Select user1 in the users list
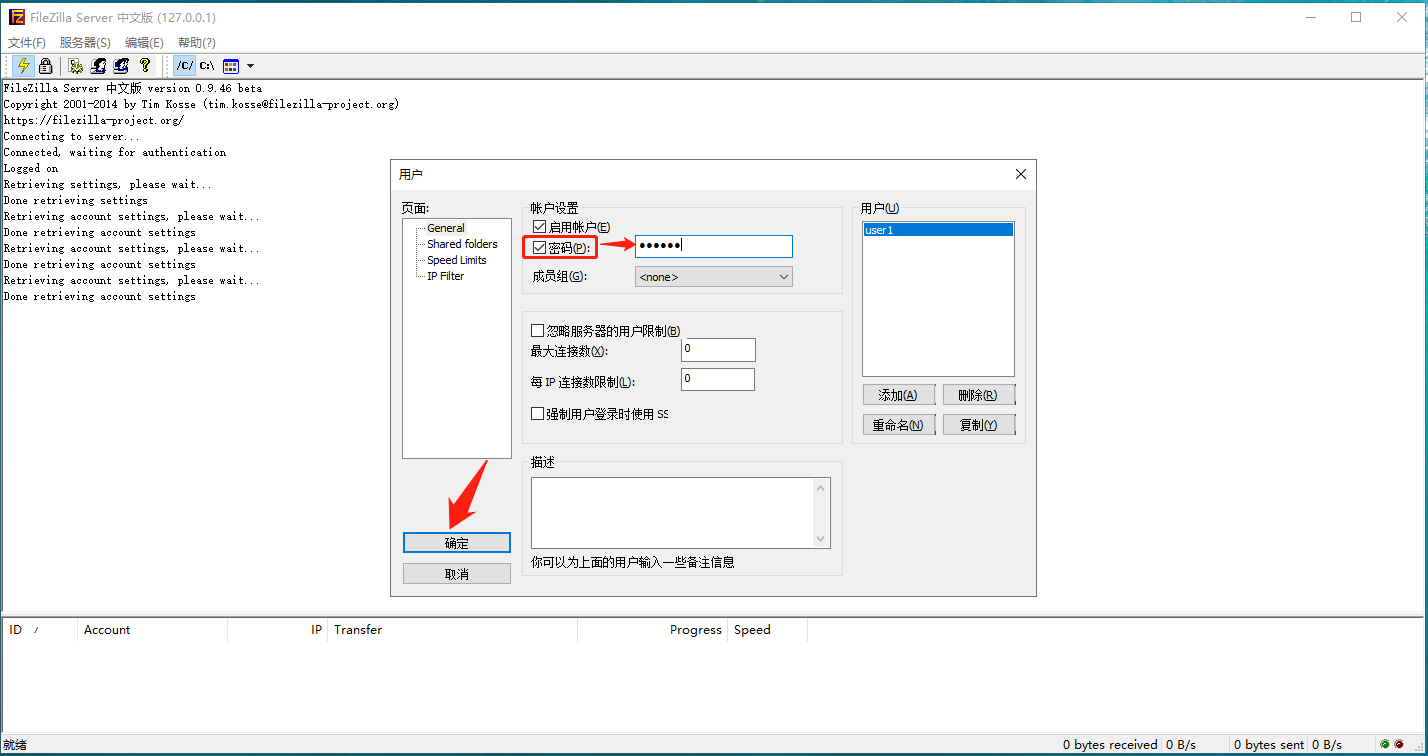Viewport: 1428px width, 756px height. (x=938, y=230)
